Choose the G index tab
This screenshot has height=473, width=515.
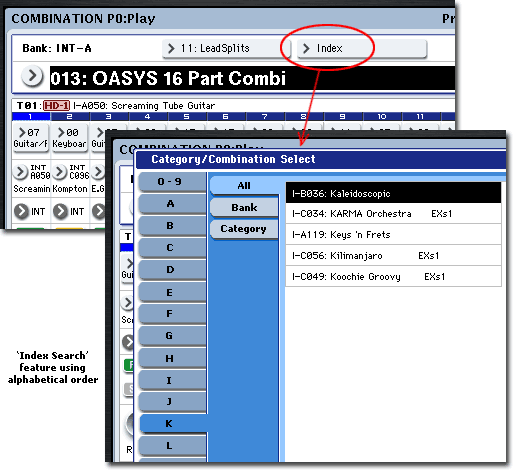pos(172,336)
